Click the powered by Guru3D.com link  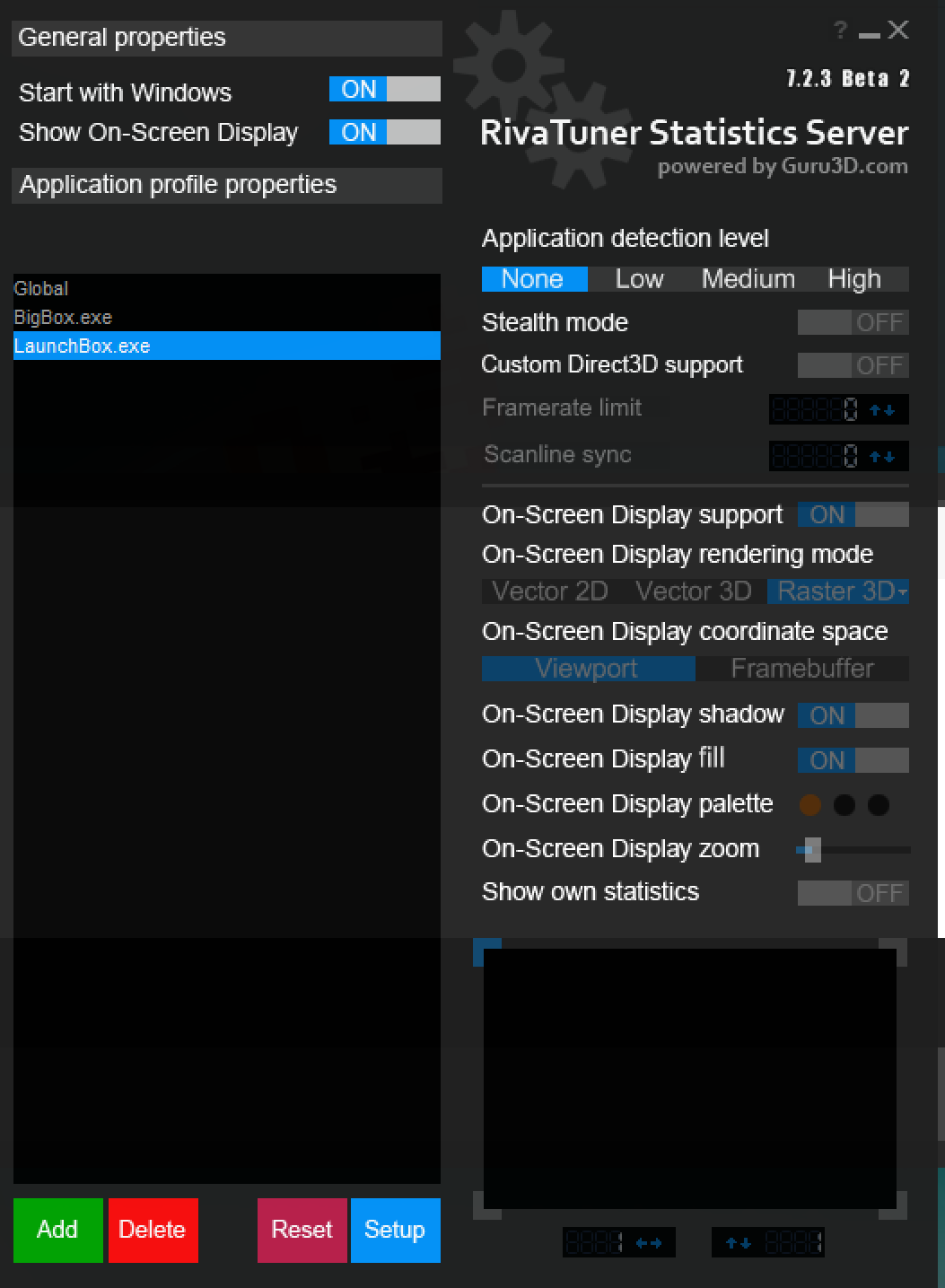click(x=783, y=167)
